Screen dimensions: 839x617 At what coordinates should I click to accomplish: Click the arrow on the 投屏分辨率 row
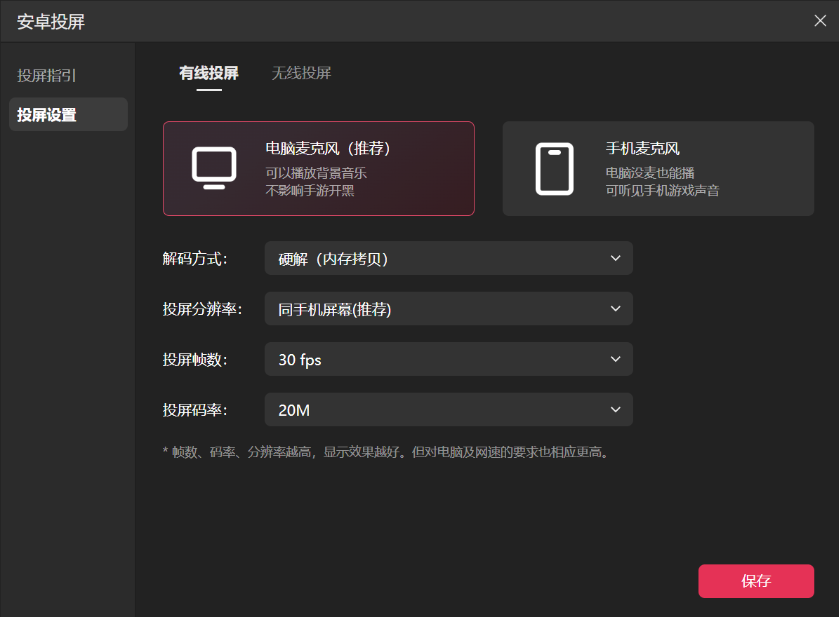coord(615,309)
